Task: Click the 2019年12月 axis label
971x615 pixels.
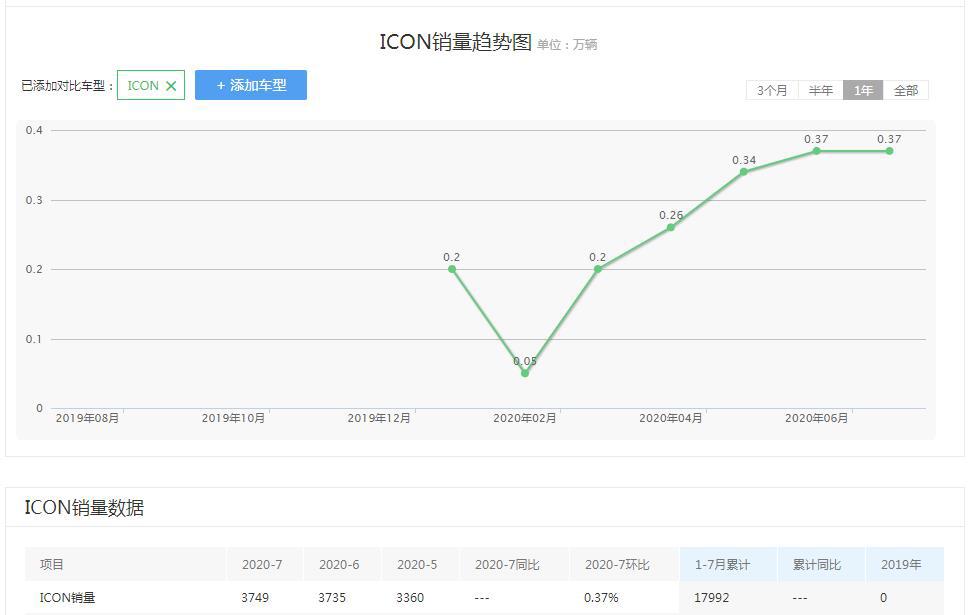Action: 379,418
